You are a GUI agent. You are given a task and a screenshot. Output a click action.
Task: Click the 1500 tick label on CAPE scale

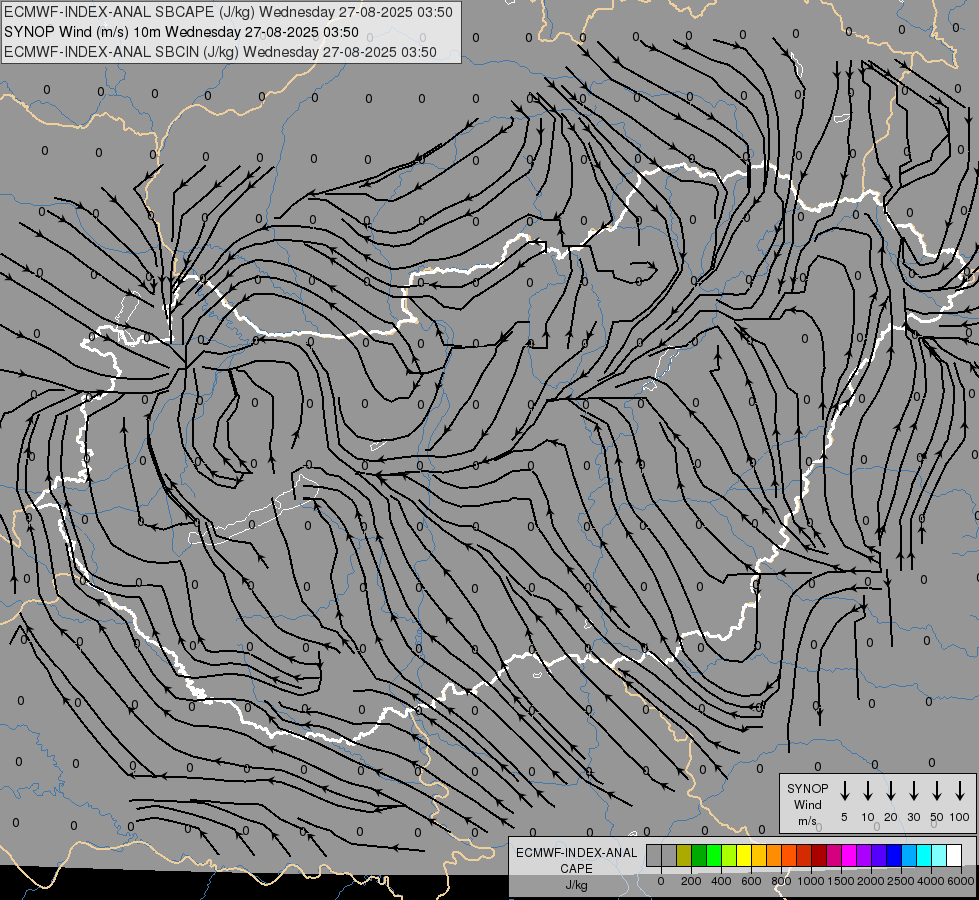(841, 881)
